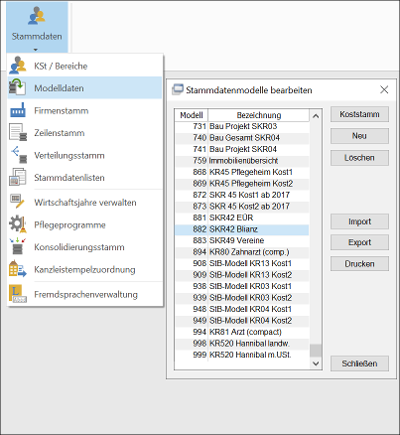Open Verteilungsstamm menu entry

[x=85, y=155]
